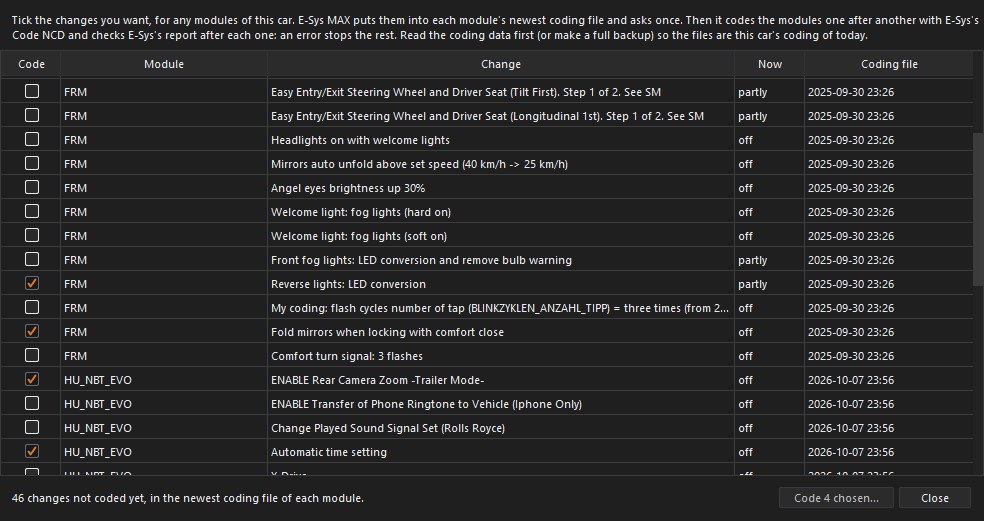
Task: Click the Code 4 chosen... button
Action: [x=836, y=498]
